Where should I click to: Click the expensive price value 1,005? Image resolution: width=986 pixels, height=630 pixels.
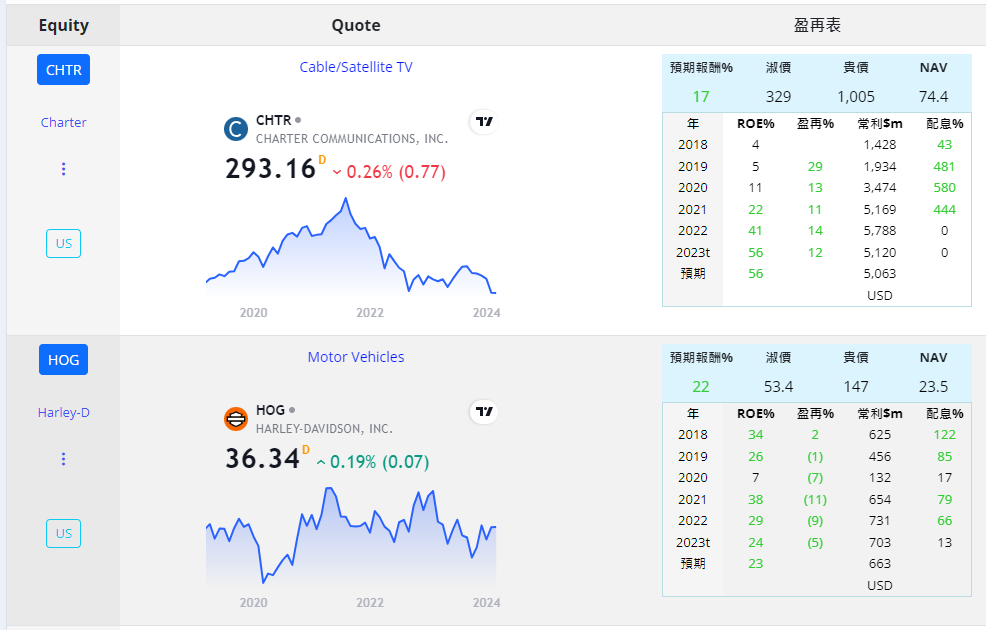coord(856,97)
